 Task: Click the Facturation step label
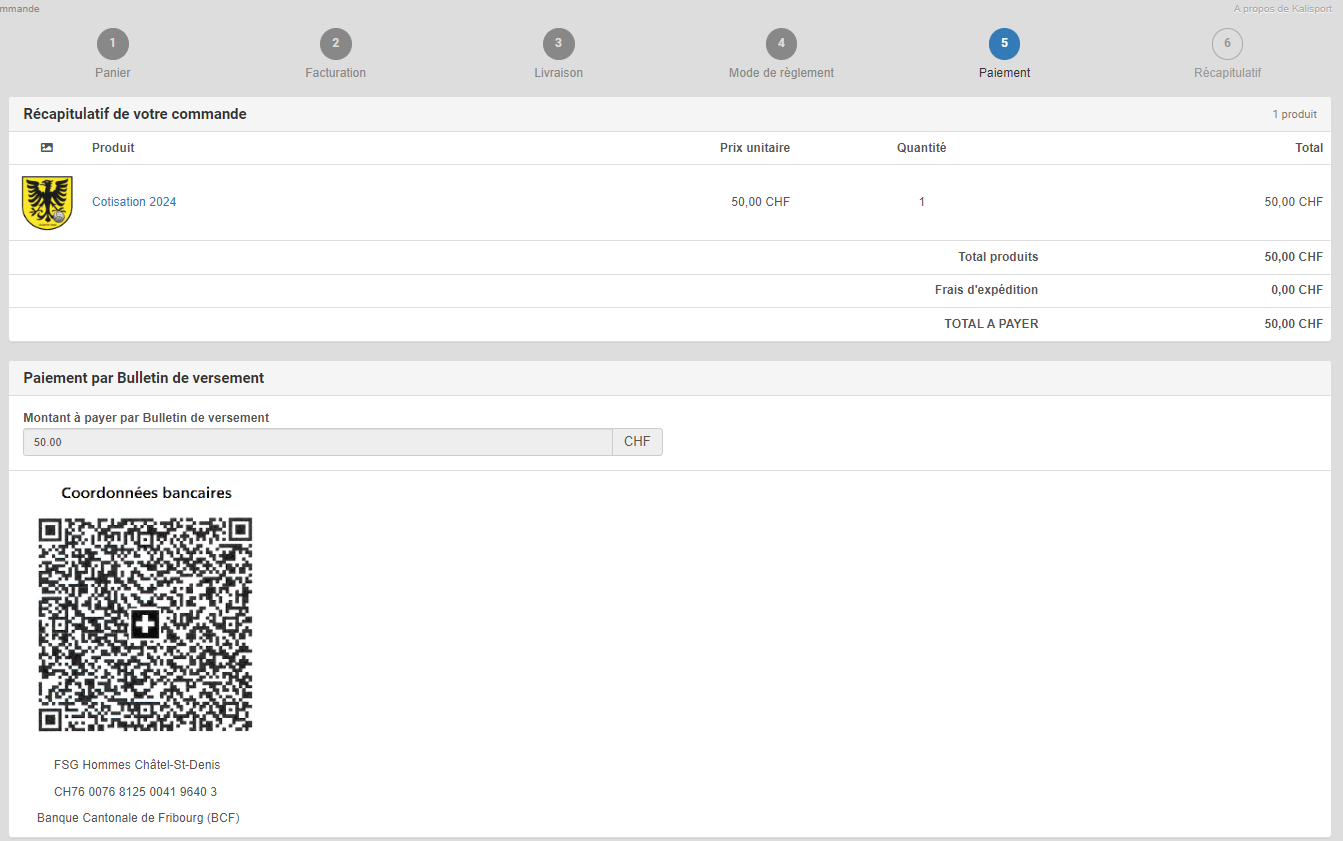pyautogui.click(x=336, y=73)
